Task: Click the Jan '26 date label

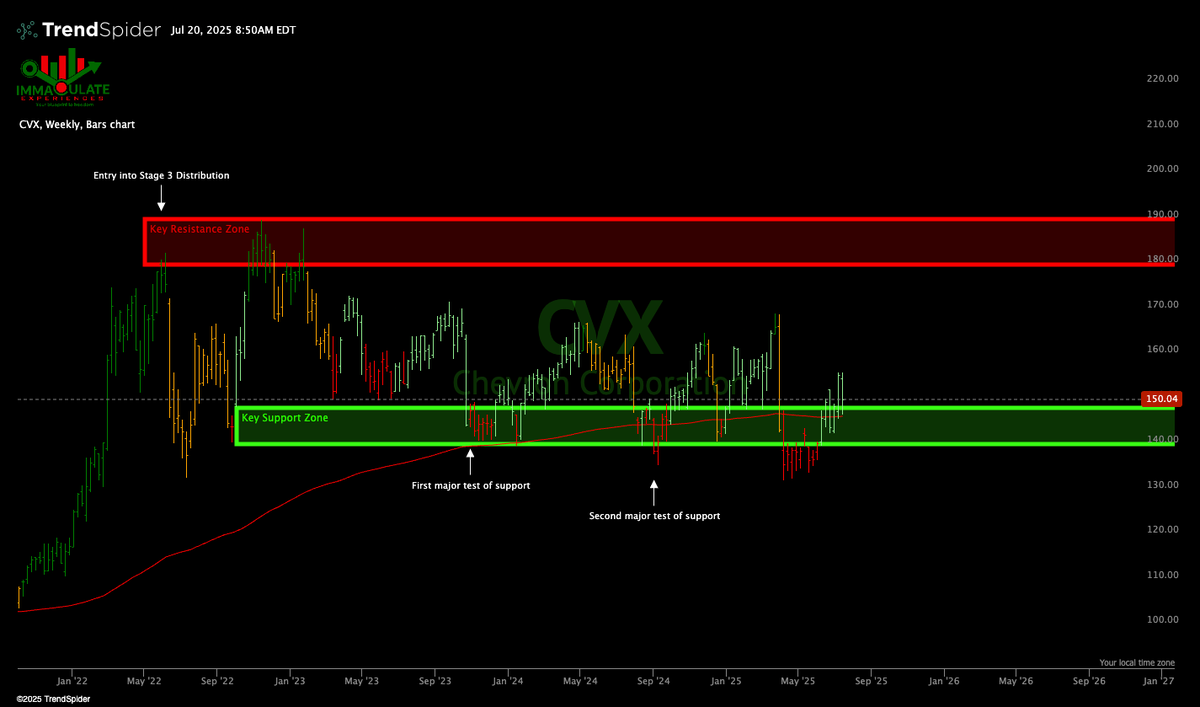Action: (944, 681)
